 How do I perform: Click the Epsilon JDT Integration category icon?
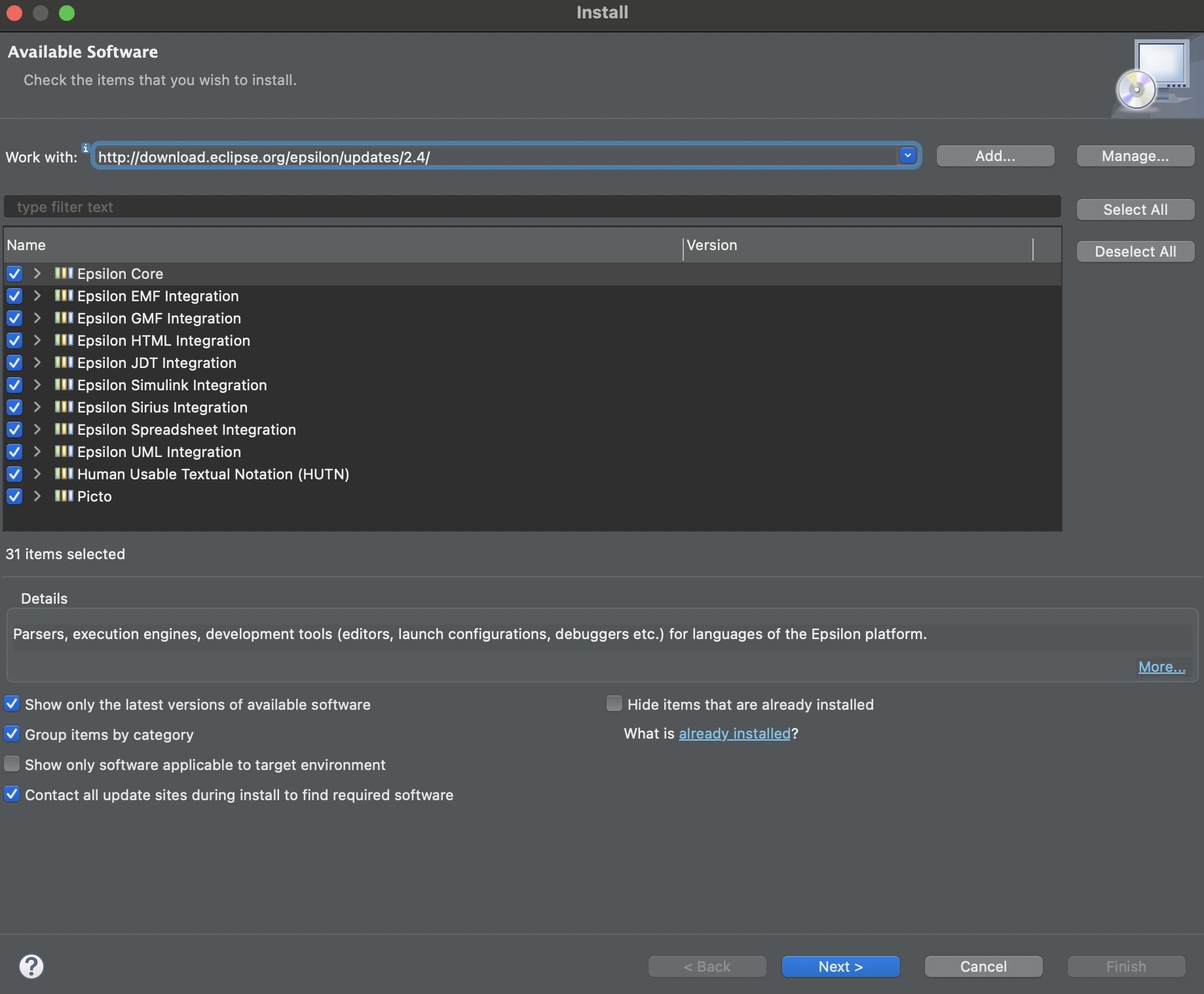[64, 362]
